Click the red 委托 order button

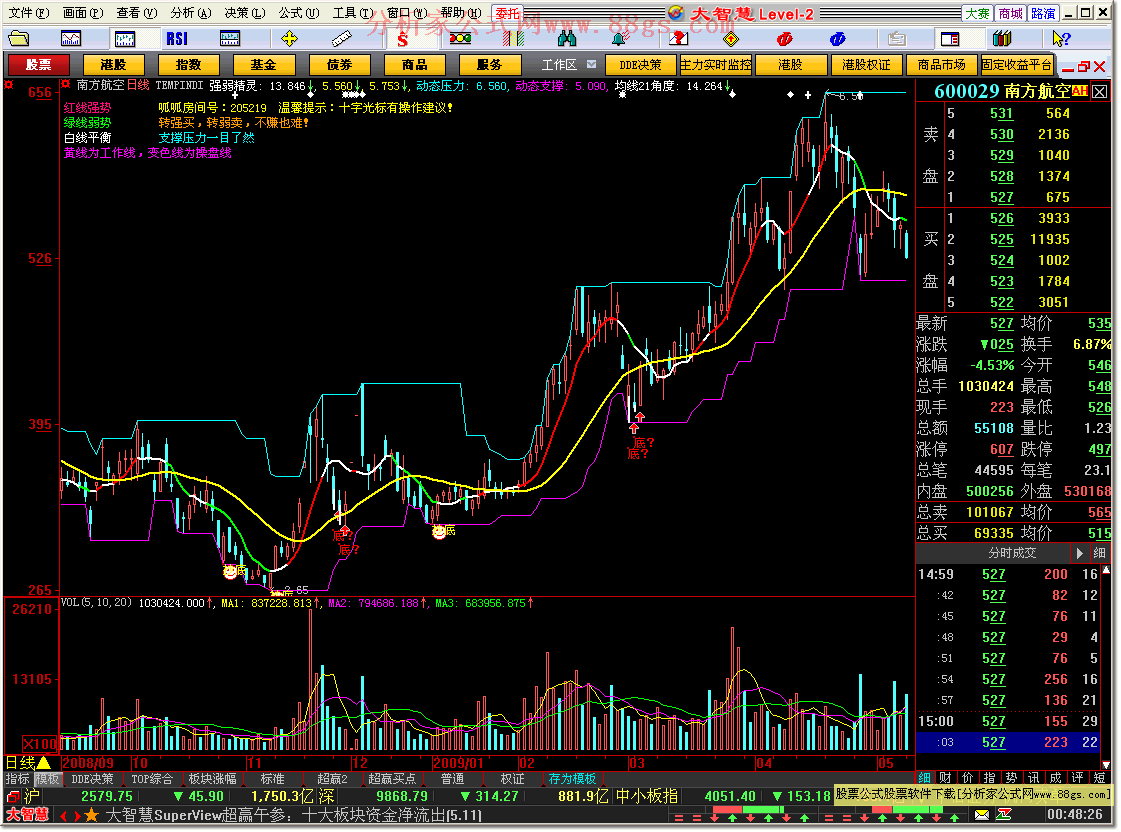(508, 14)
